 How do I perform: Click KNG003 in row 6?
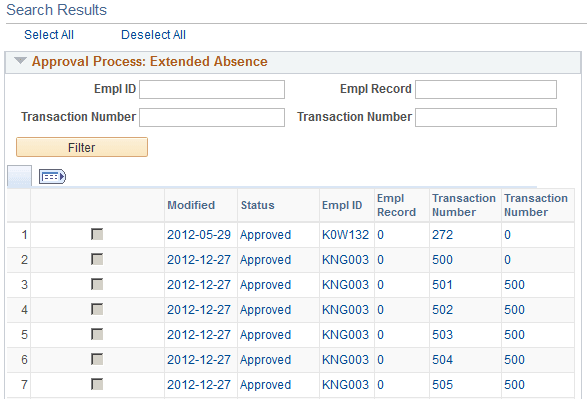pyautogui.click(x=345, y=360)
